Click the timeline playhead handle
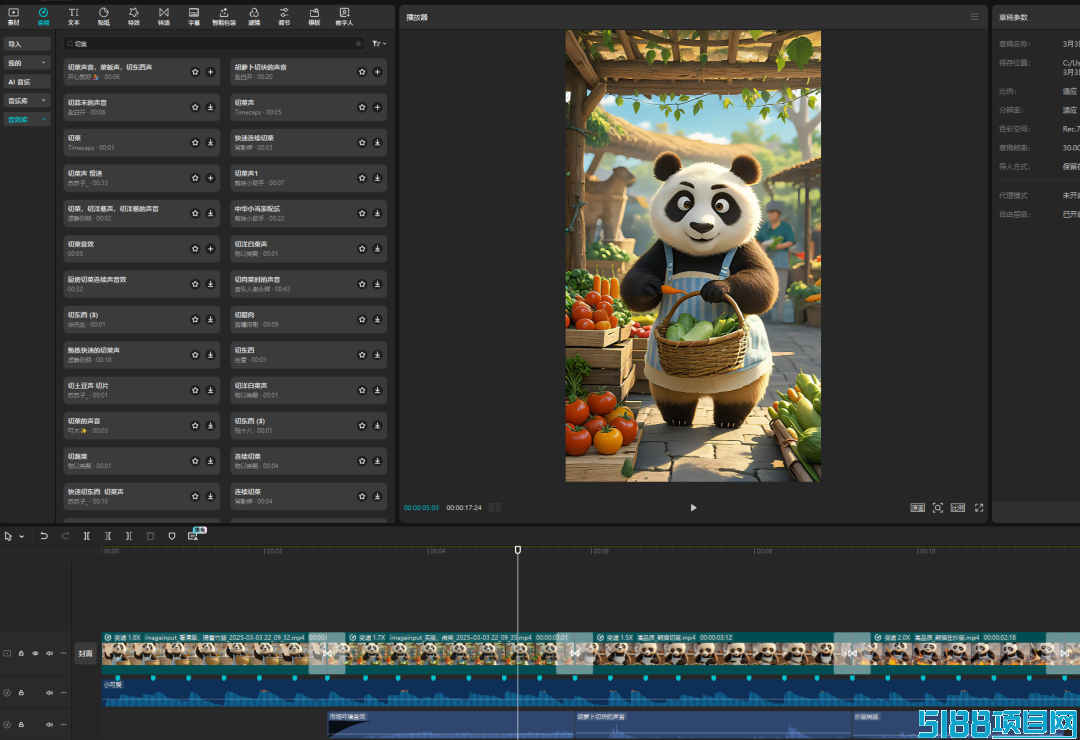The image size is (1080, 740). click(x=518, y=550)
